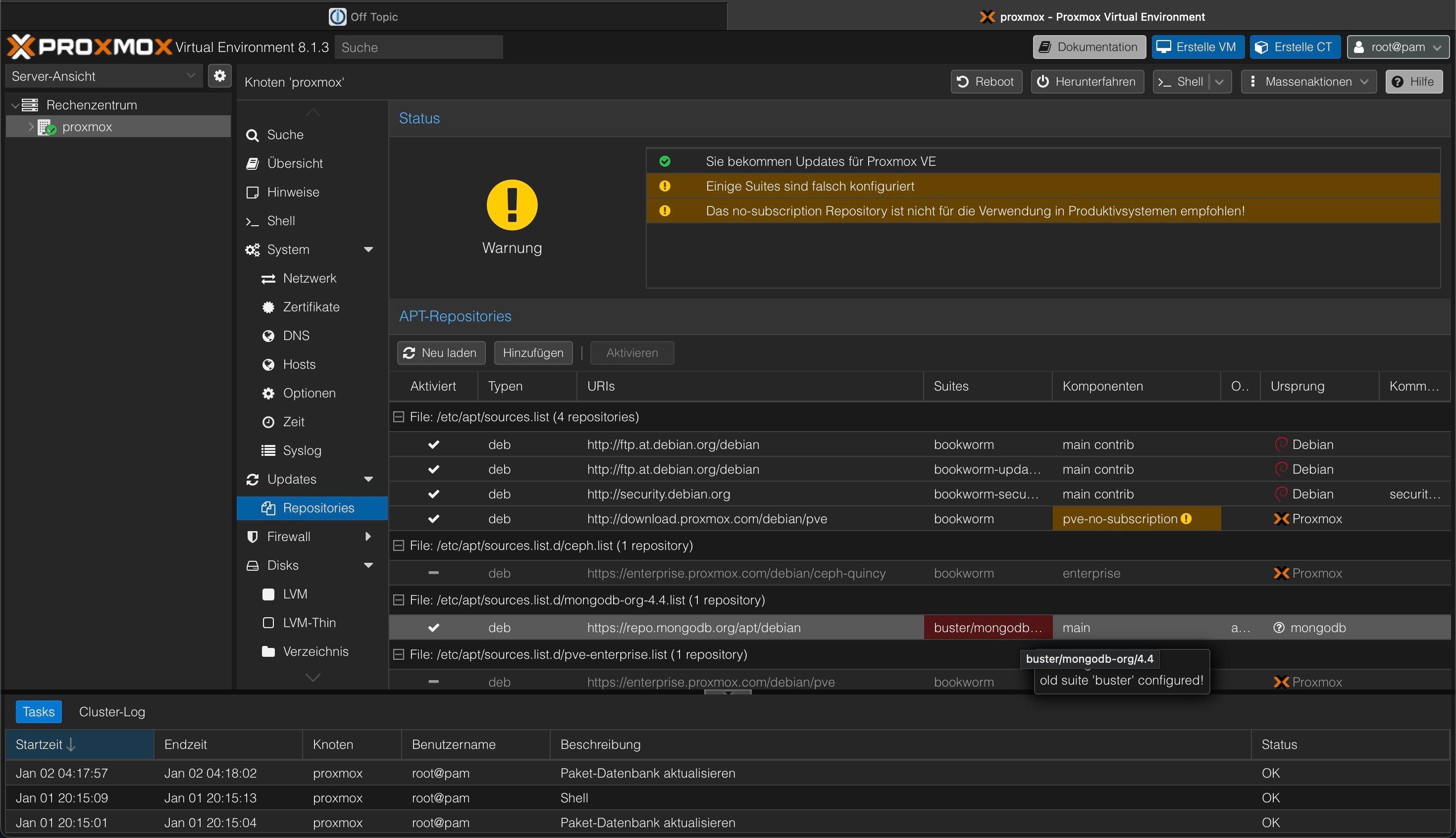Open Netzwerk in the System submenu

[309, 279]
